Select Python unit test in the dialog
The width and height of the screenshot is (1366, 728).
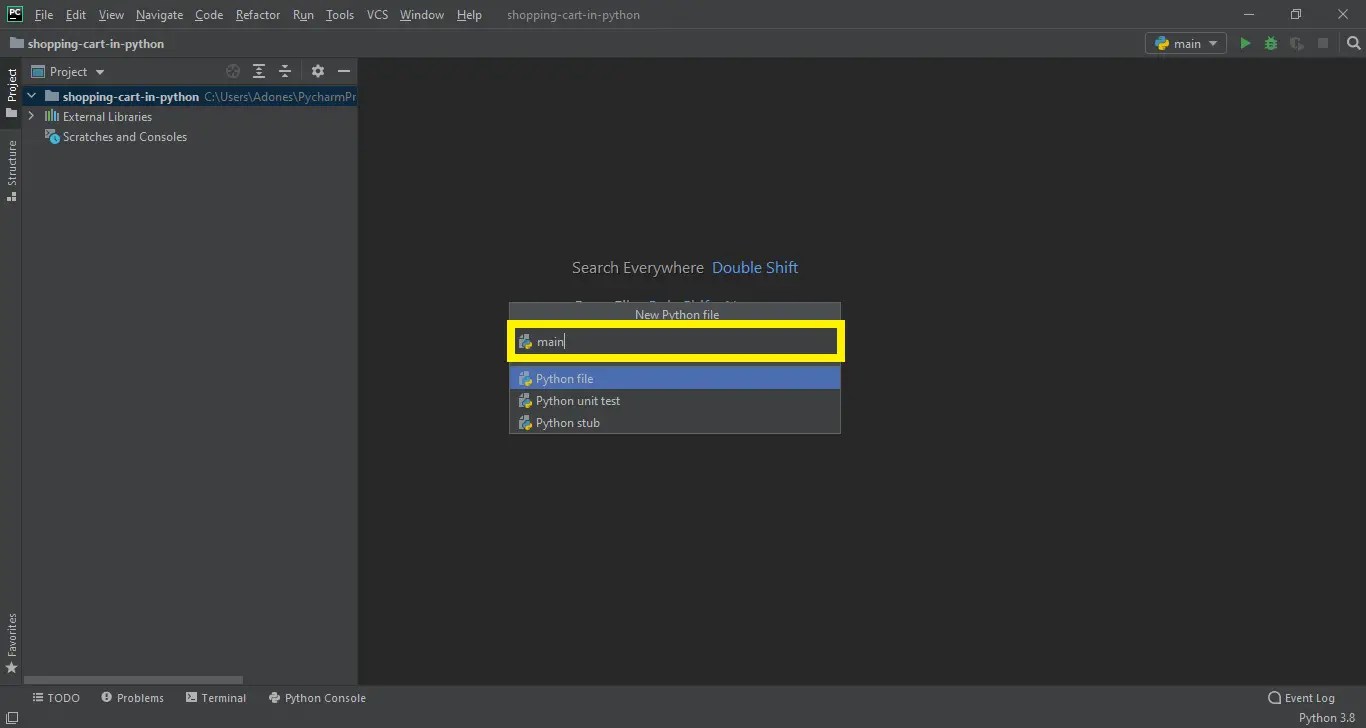coord(577,400)
